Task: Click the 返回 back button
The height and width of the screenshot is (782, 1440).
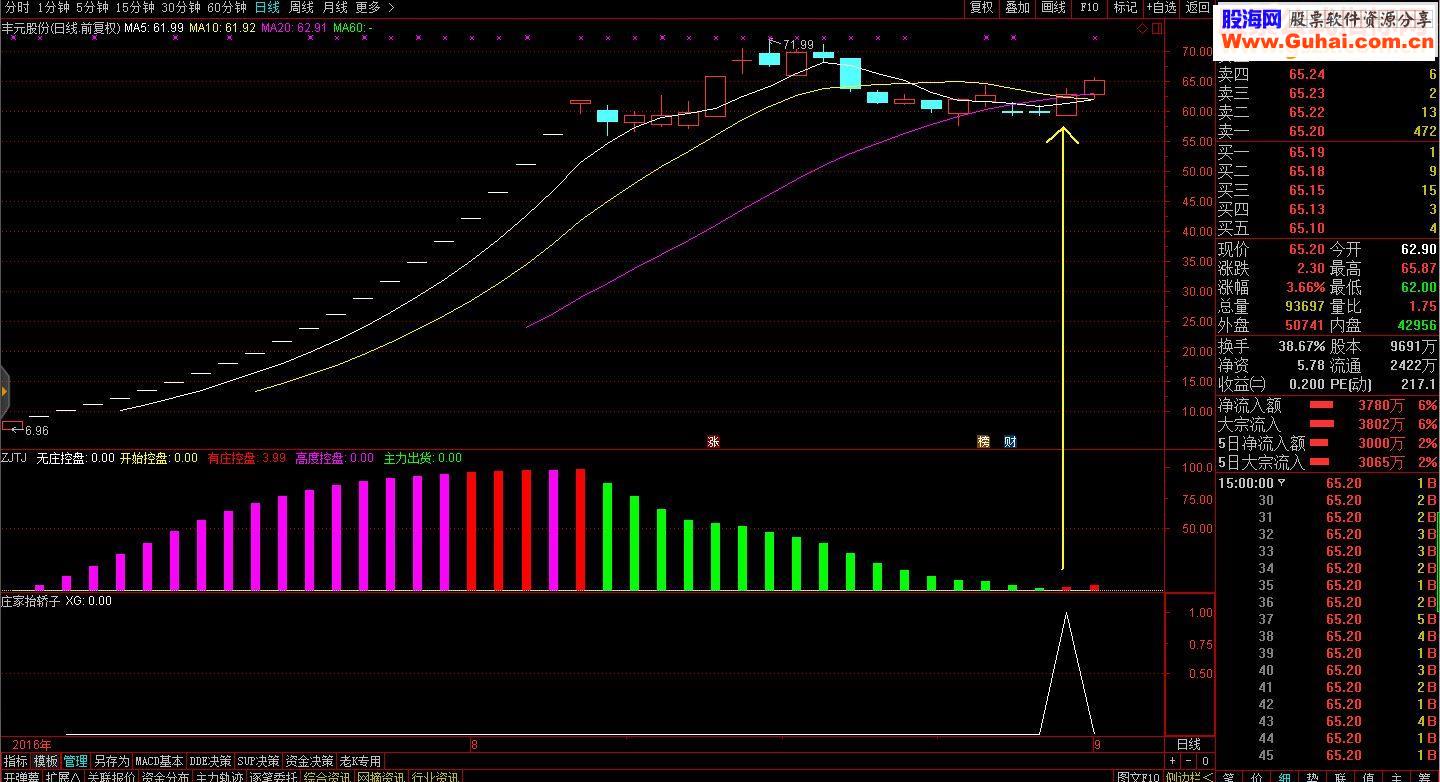Action: (x=1197, y=7)
